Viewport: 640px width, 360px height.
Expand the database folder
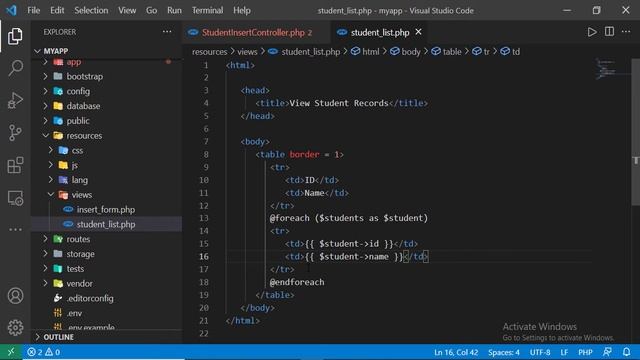pos(107,106)
